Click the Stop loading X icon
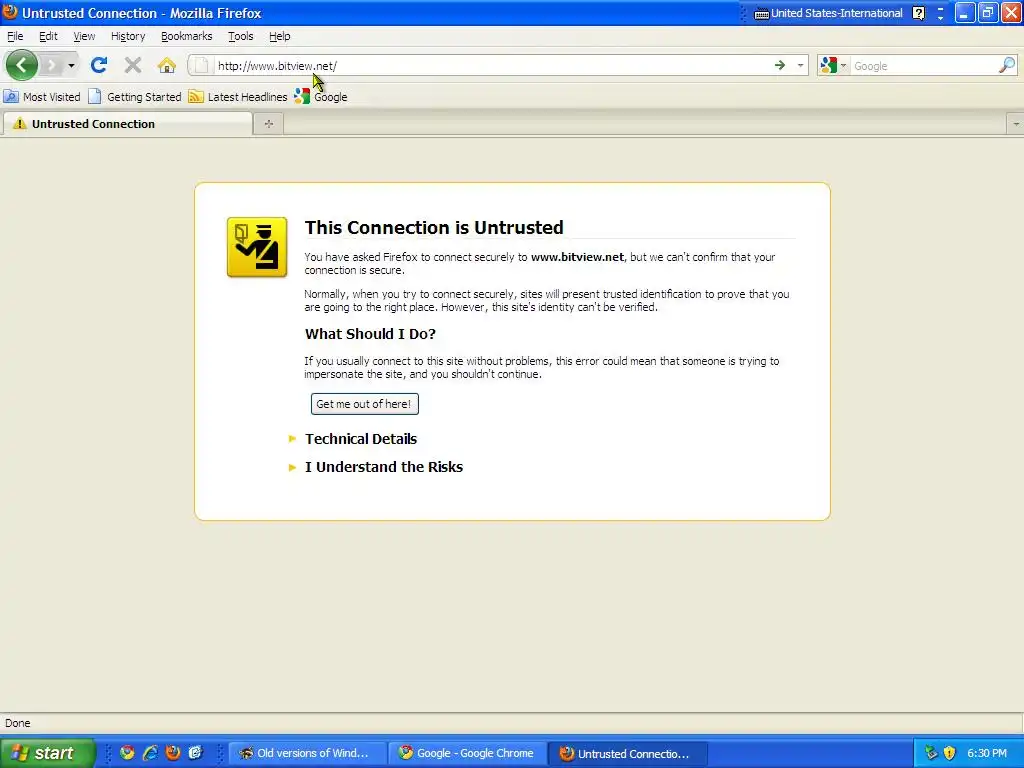The image size is (1024, 768). tap(133, 65)
